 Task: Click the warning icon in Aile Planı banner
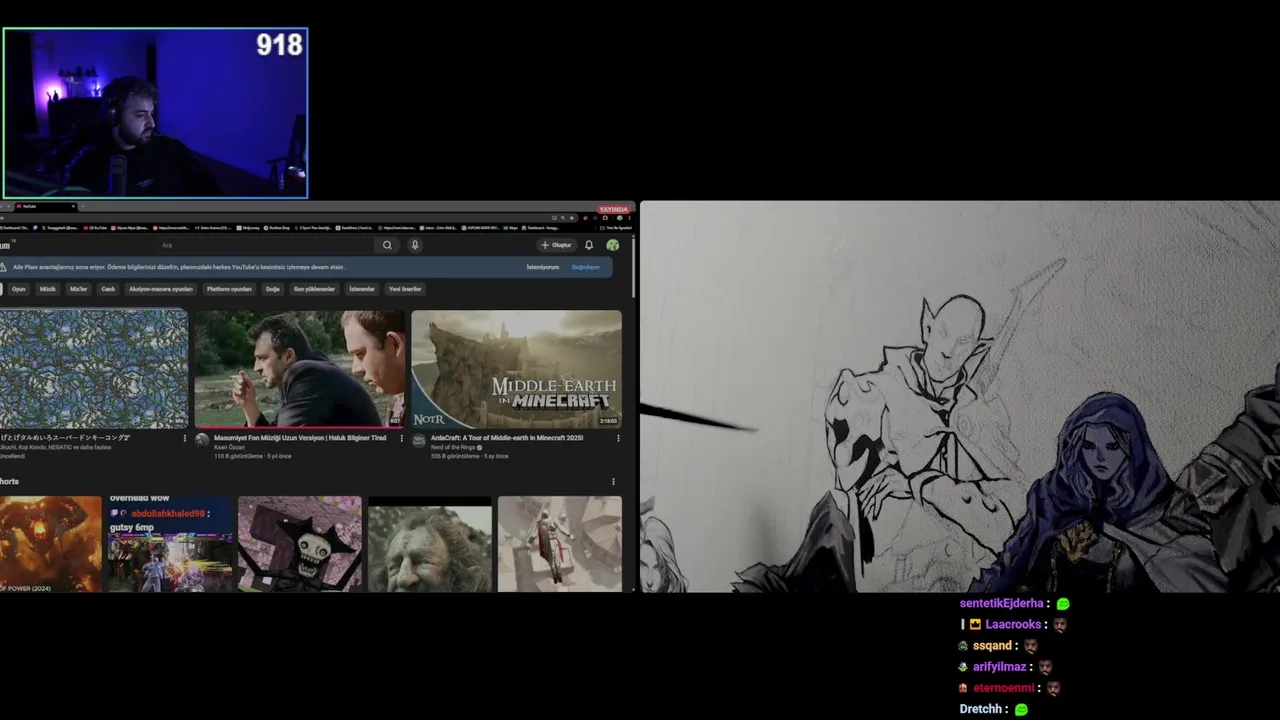[4, 267]
